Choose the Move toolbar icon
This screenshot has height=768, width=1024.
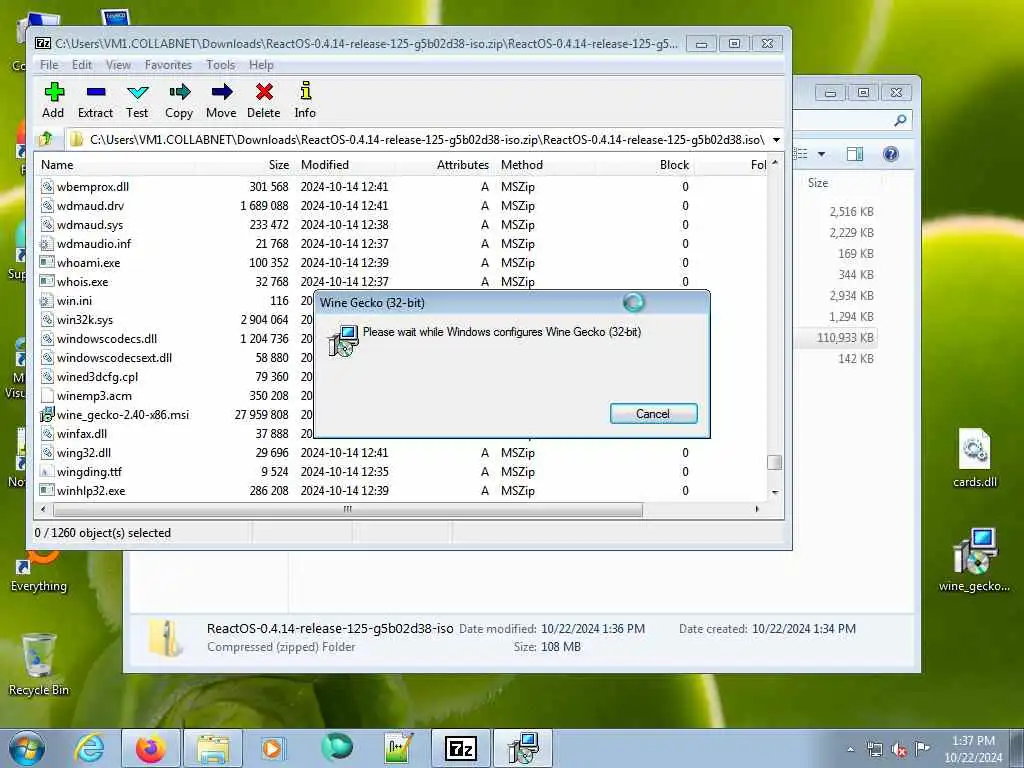[221, 99]
